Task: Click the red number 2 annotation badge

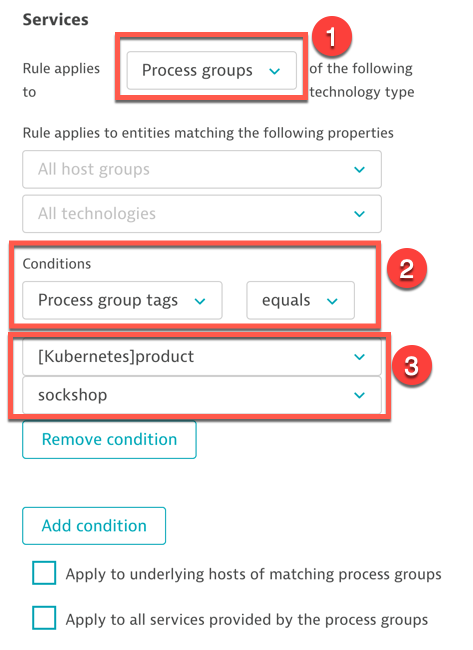Action: click(406, 268)
